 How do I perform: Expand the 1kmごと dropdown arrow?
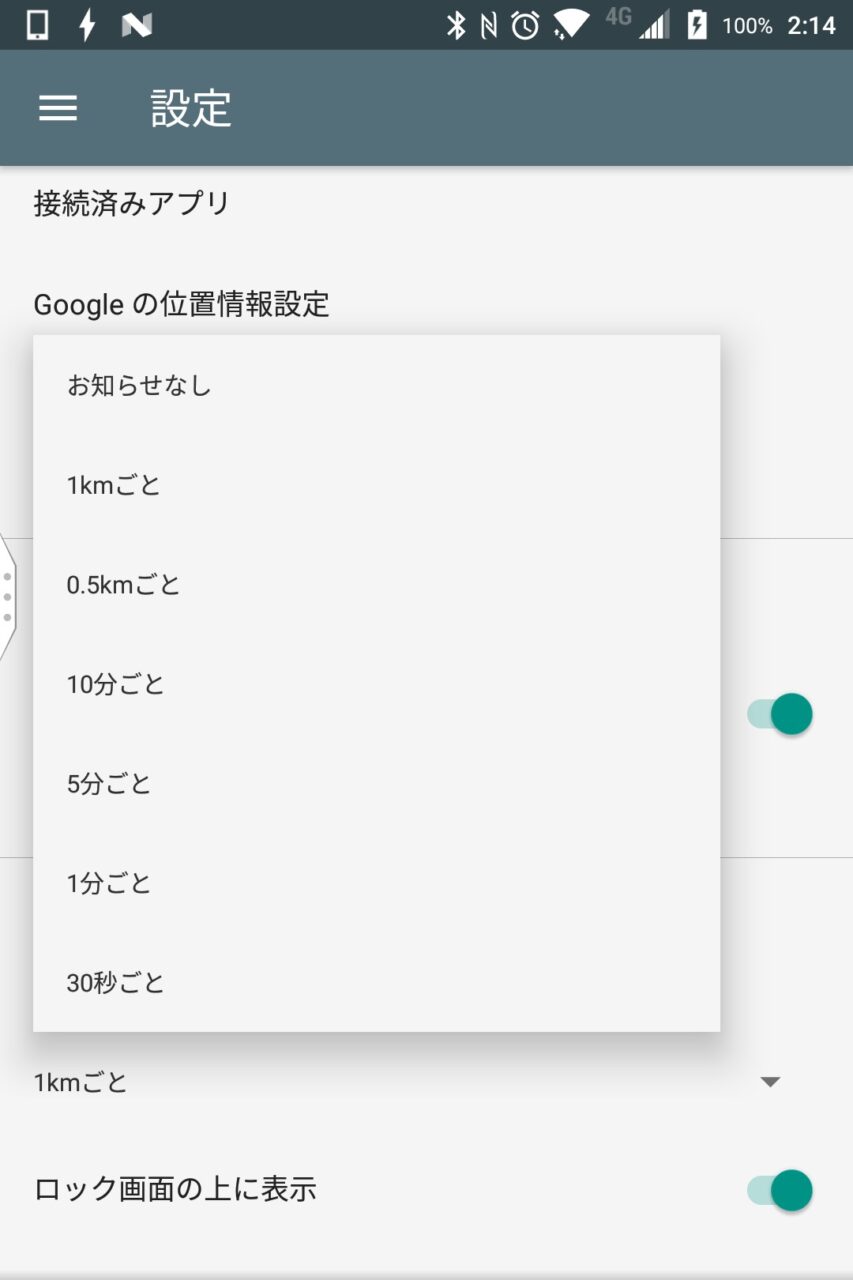770,1082
